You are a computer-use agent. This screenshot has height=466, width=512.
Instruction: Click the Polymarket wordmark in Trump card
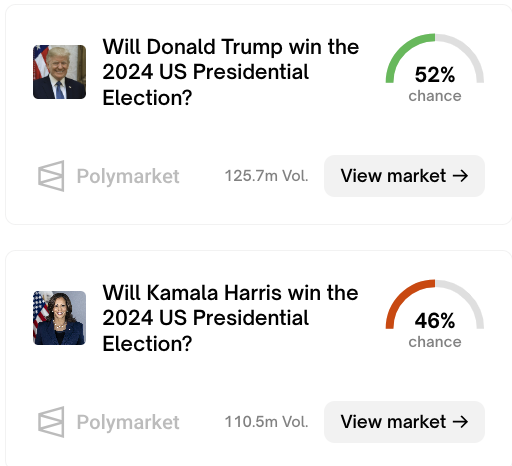[128, 176]
